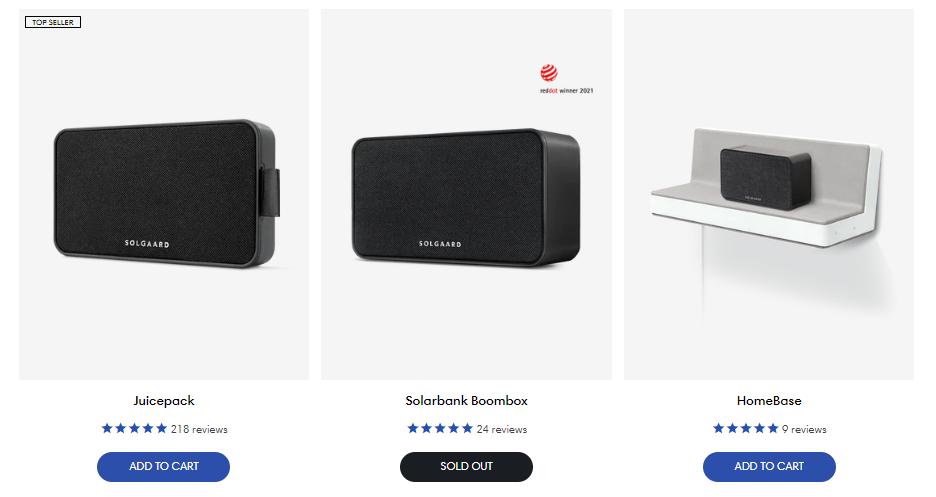The image size is (936, 497).
Task: Open the Solarbank Boombox product title link
Action: (466, 401)
